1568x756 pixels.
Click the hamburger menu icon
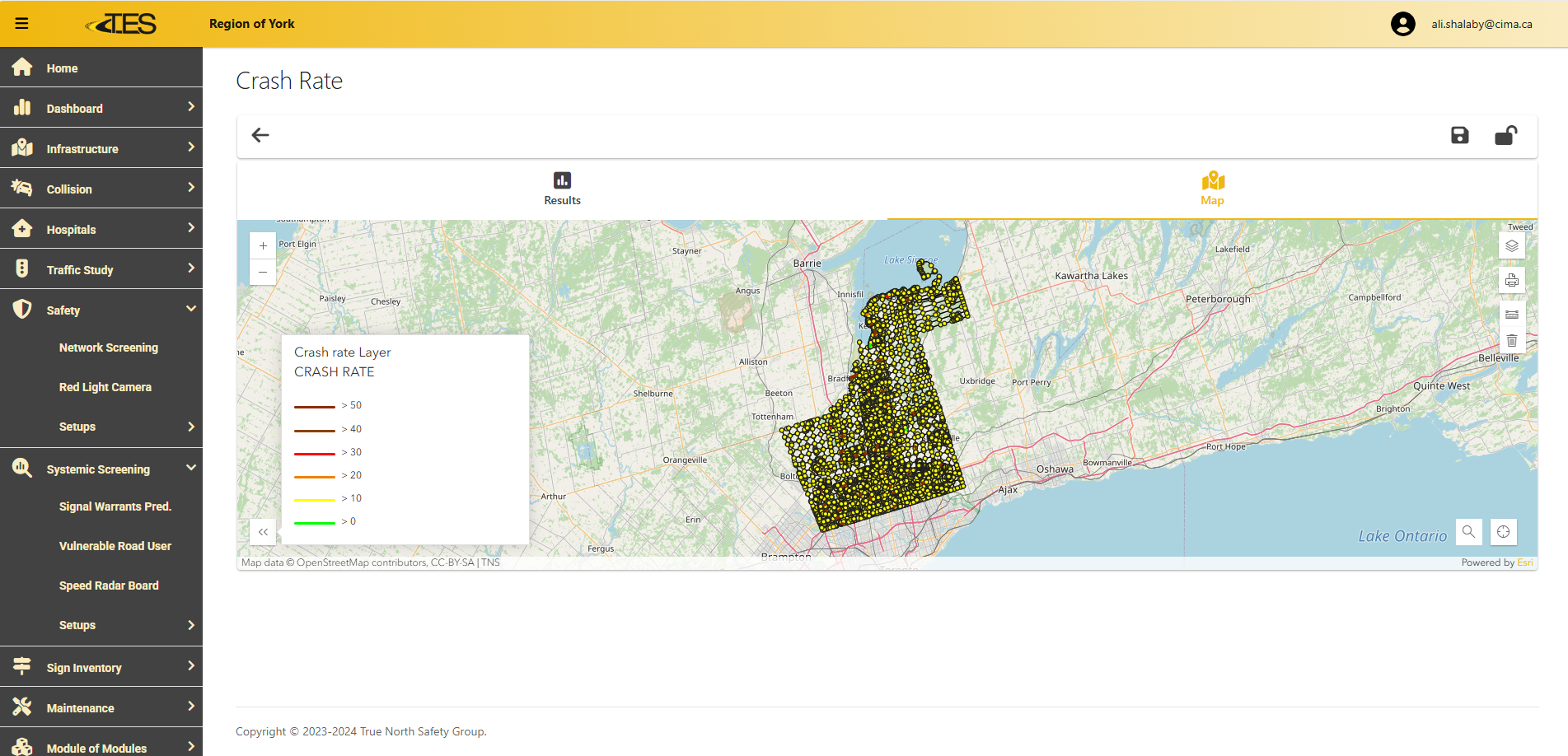pyautogui.click(x=22, y=24)
